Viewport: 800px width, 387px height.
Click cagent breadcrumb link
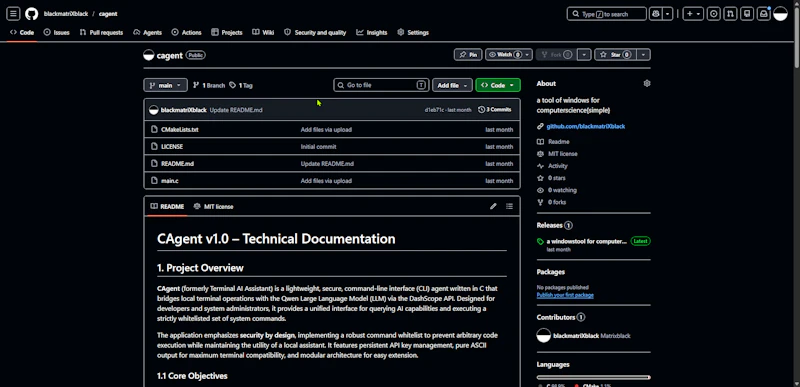[x=108, y=14]
